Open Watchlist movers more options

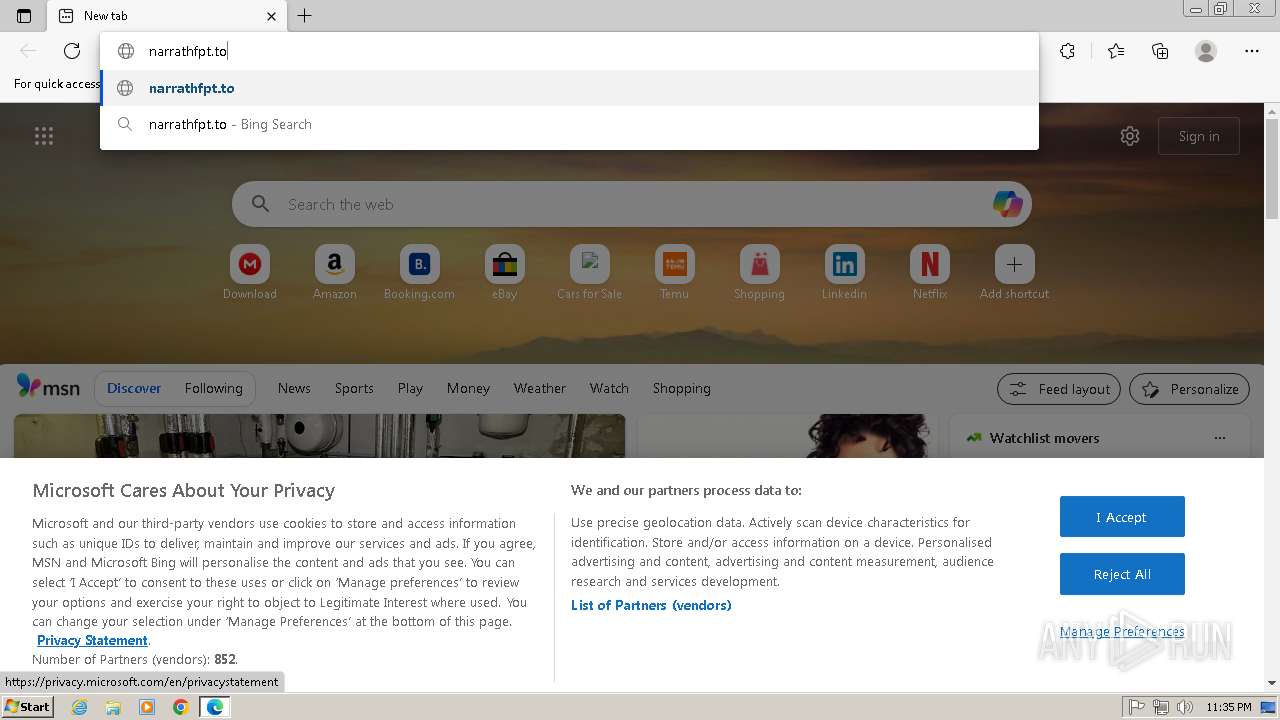coord(1219,438)
